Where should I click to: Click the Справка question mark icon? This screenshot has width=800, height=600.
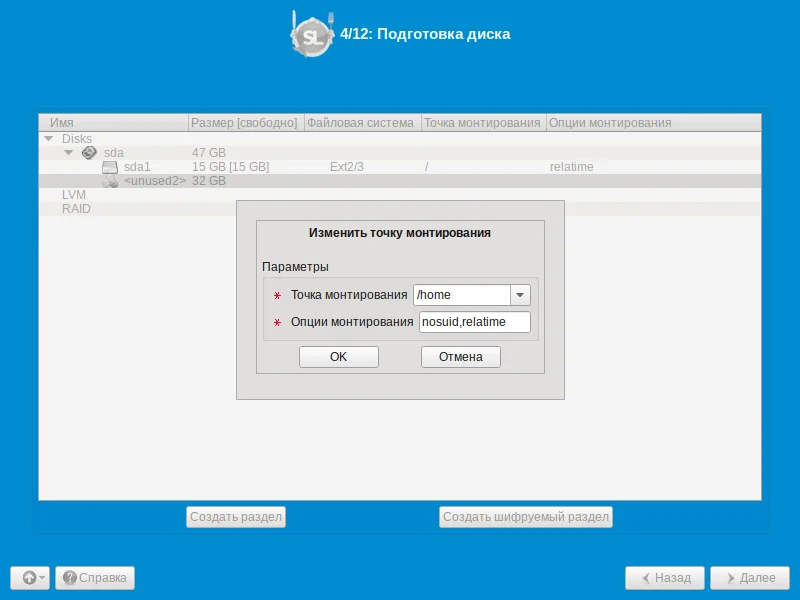click(x=69, y=578)
